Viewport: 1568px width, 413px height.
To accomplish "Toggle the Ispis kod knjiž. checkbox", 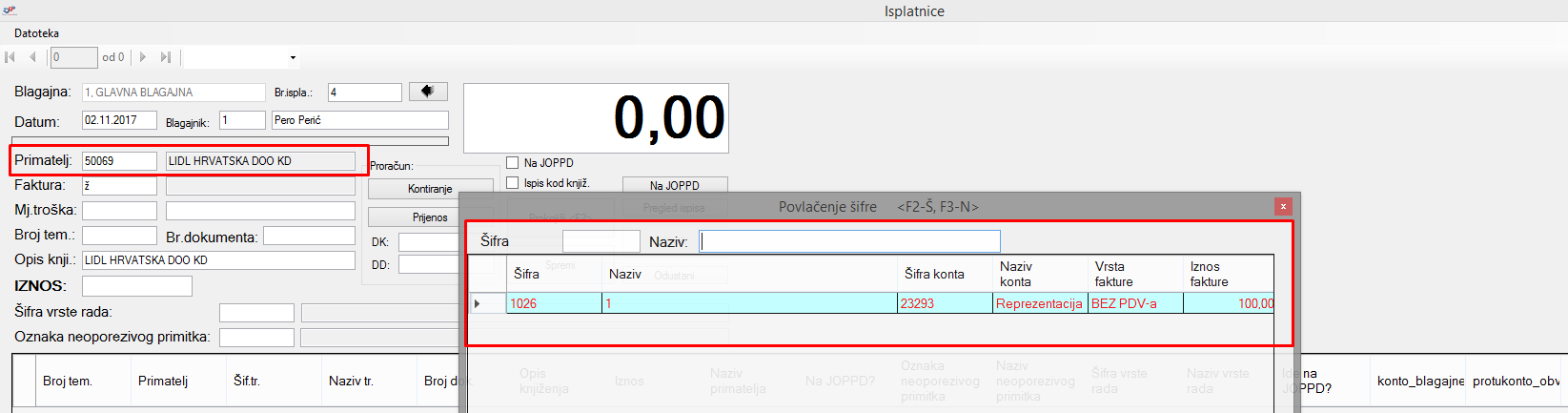I will (x=513, y=182).
